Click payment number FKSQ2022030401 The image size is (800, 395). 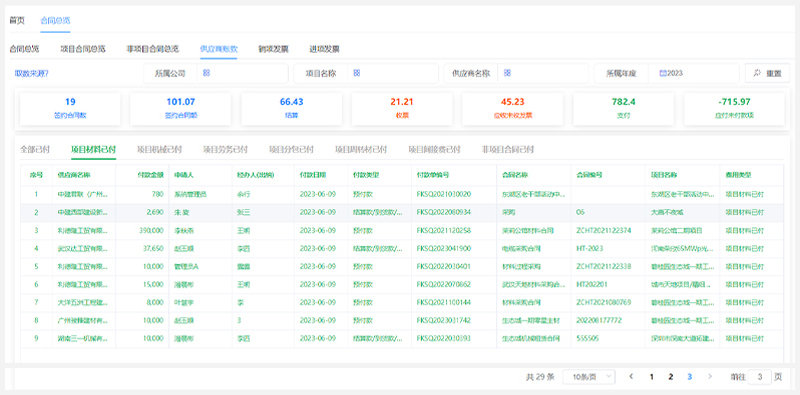click(443, 266)
